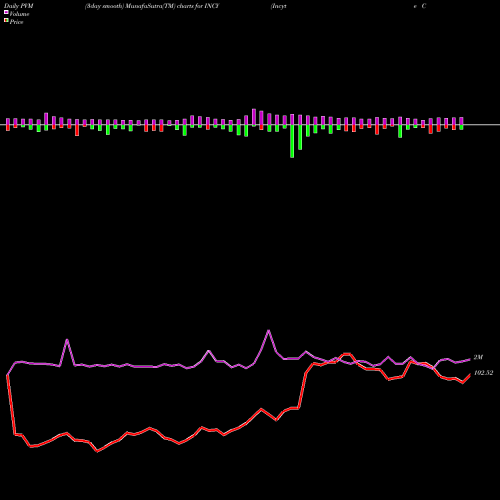Click the Volume legend color swatch
Screen dimensions: 500x500
click(6, 12)
